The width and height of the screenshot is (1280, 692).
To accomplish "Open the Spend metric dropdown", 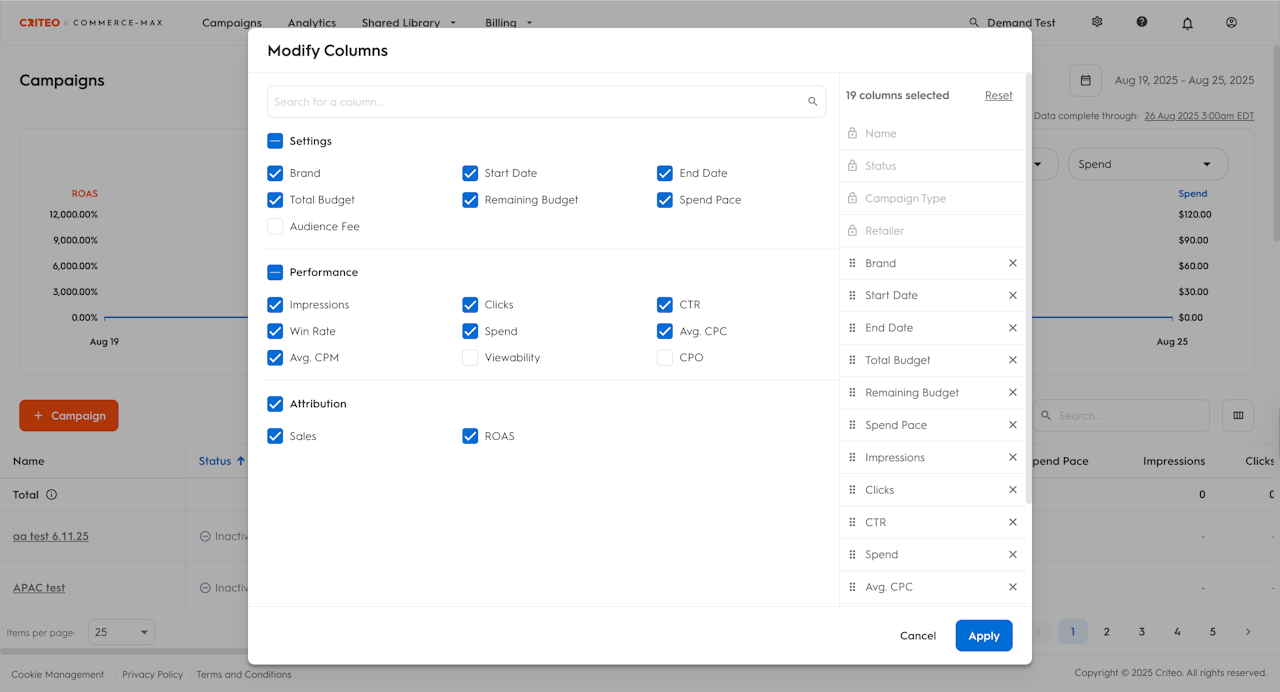I will (1147, 164).
